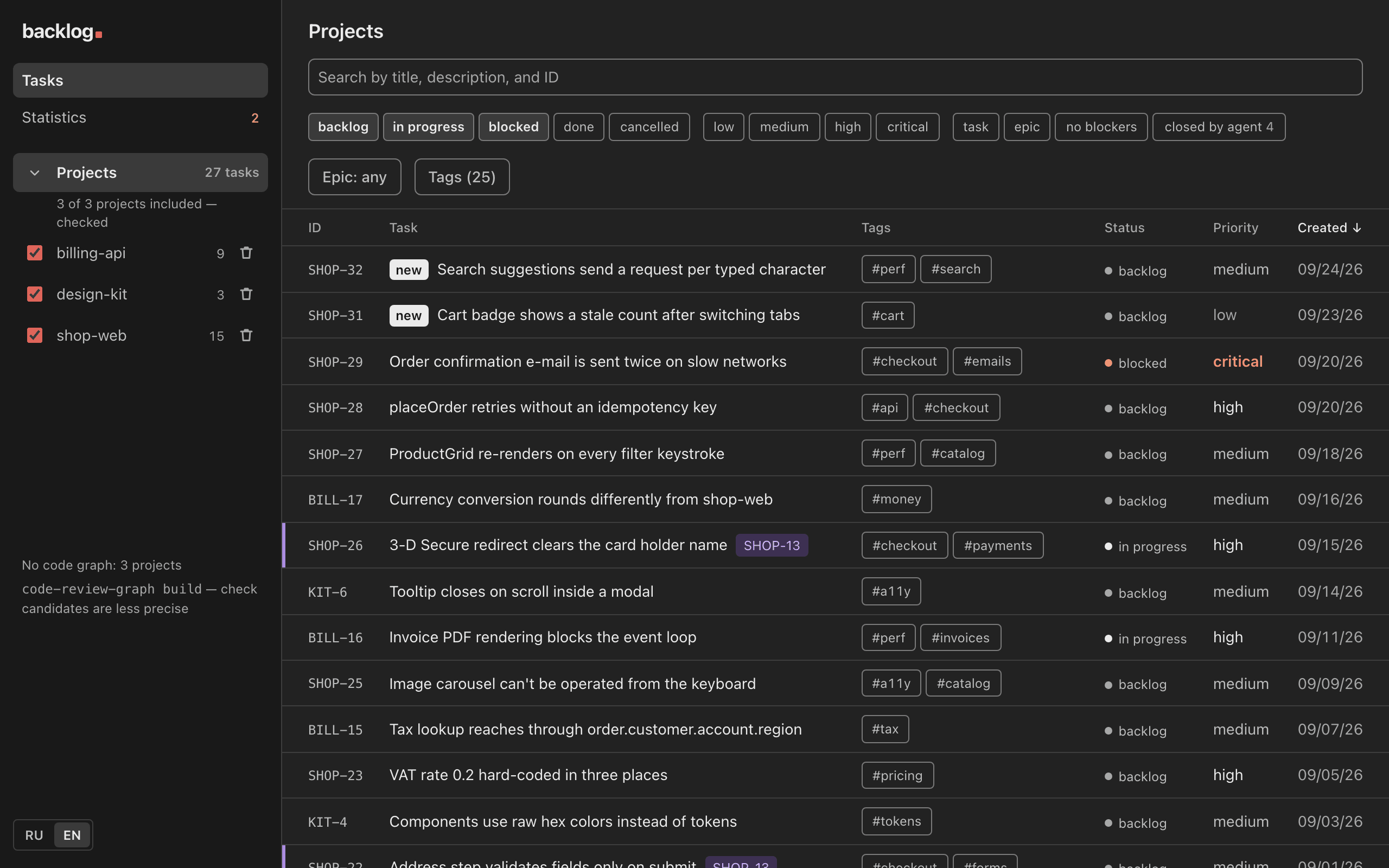
Task: Click #money tag on BILL-17
Action: pos(896,500)
